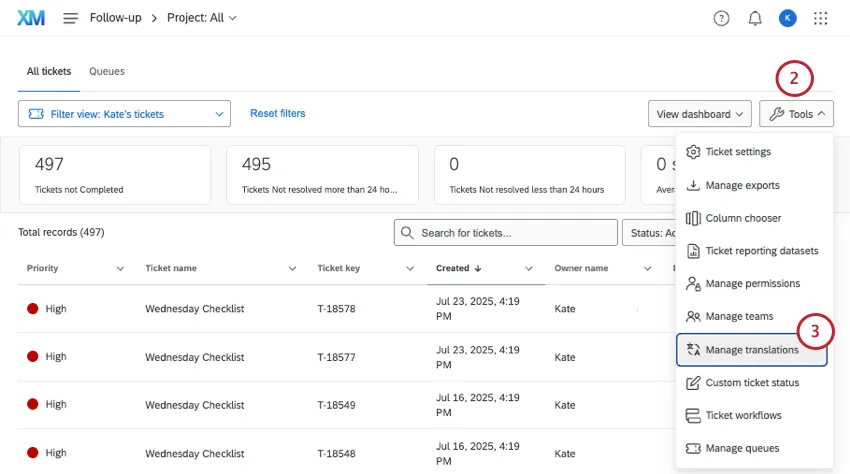
Task: Collapse the Tools menu button
Action: pos(797,114)
